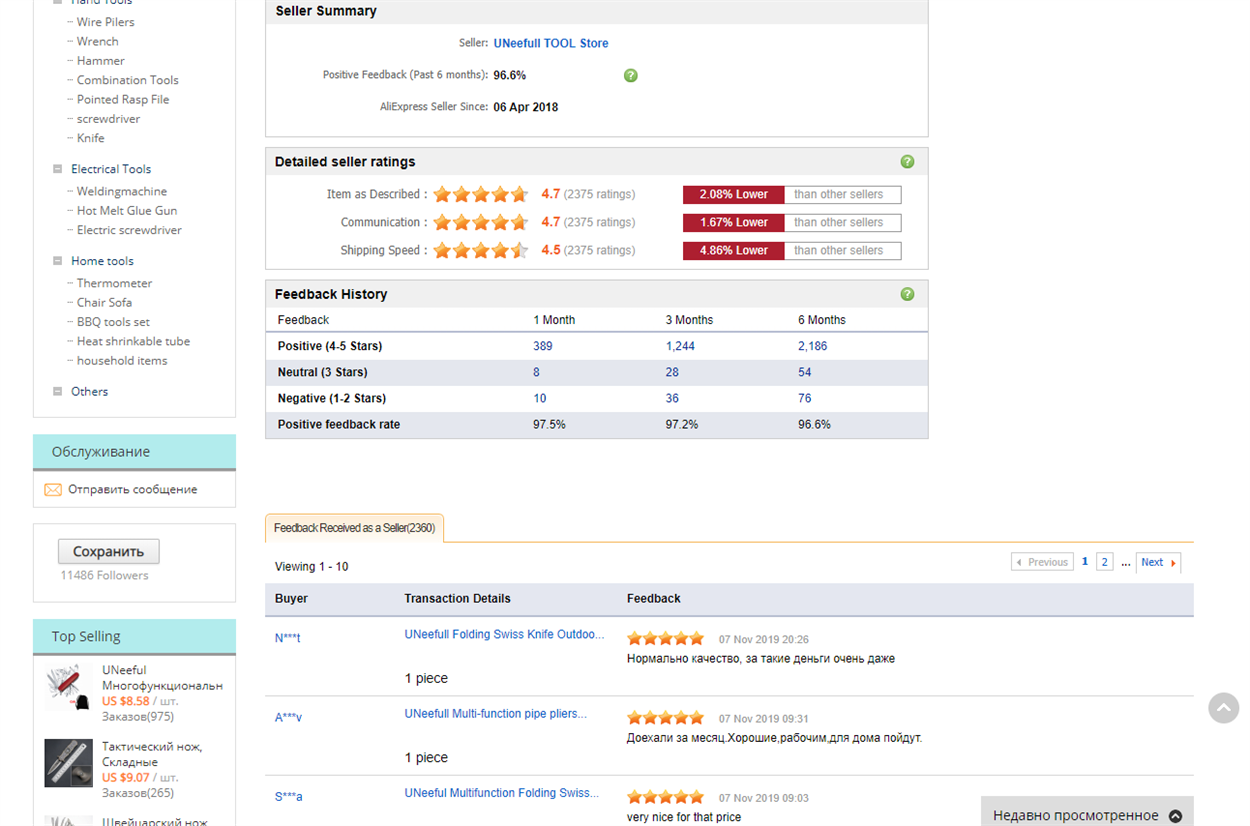
Task: Select the Wrench category
Action: 98,41
